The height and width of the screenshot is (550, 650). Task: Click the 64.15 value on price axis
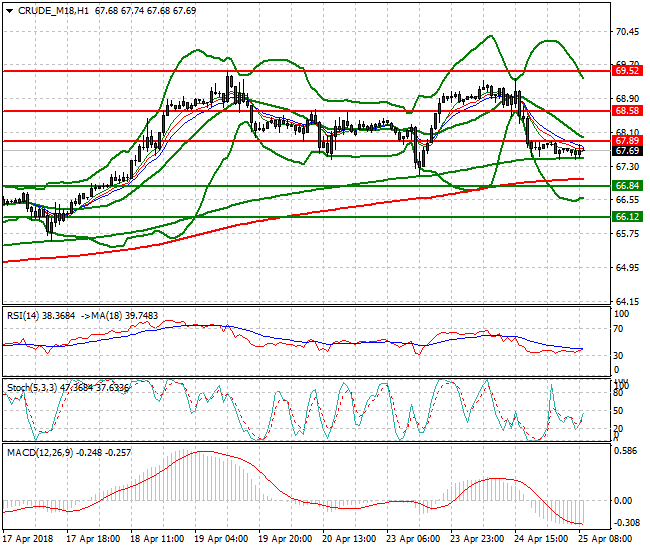[x=626, y=301]
